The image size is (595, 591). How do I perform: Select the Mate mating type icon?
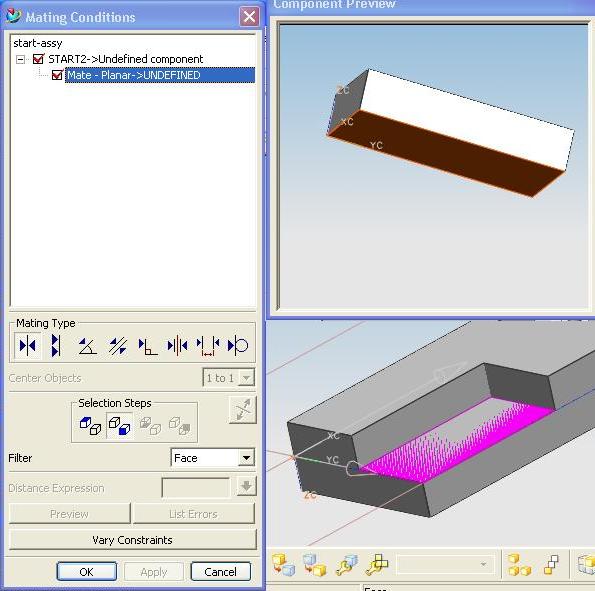(x=27, y=345)
